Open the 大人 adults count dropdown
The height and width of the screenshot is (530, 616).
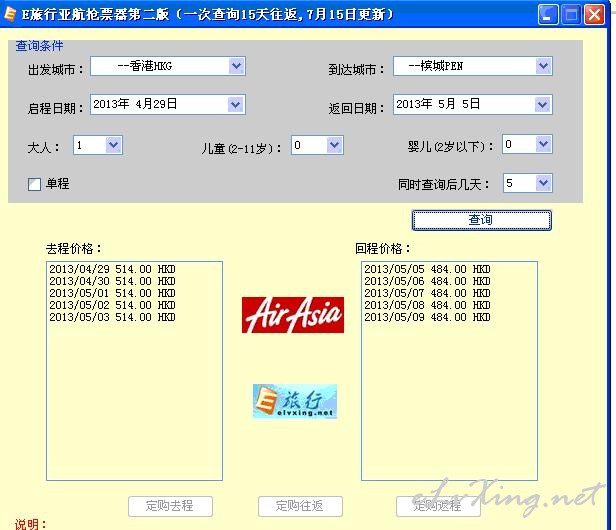(x=114, y=145)
